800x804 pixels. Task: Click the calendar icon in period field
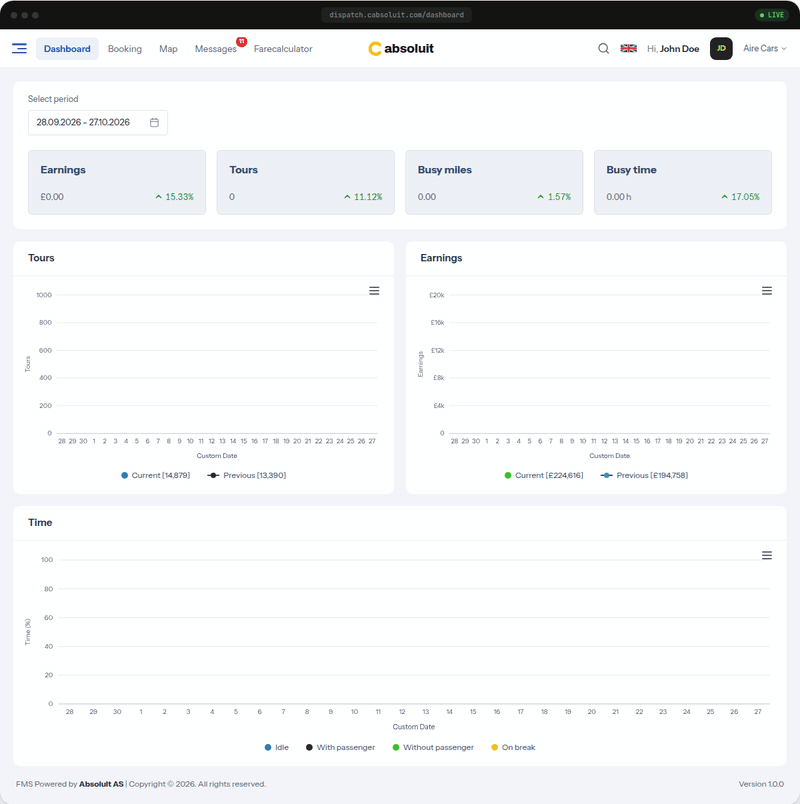click(x=154, y=123)
